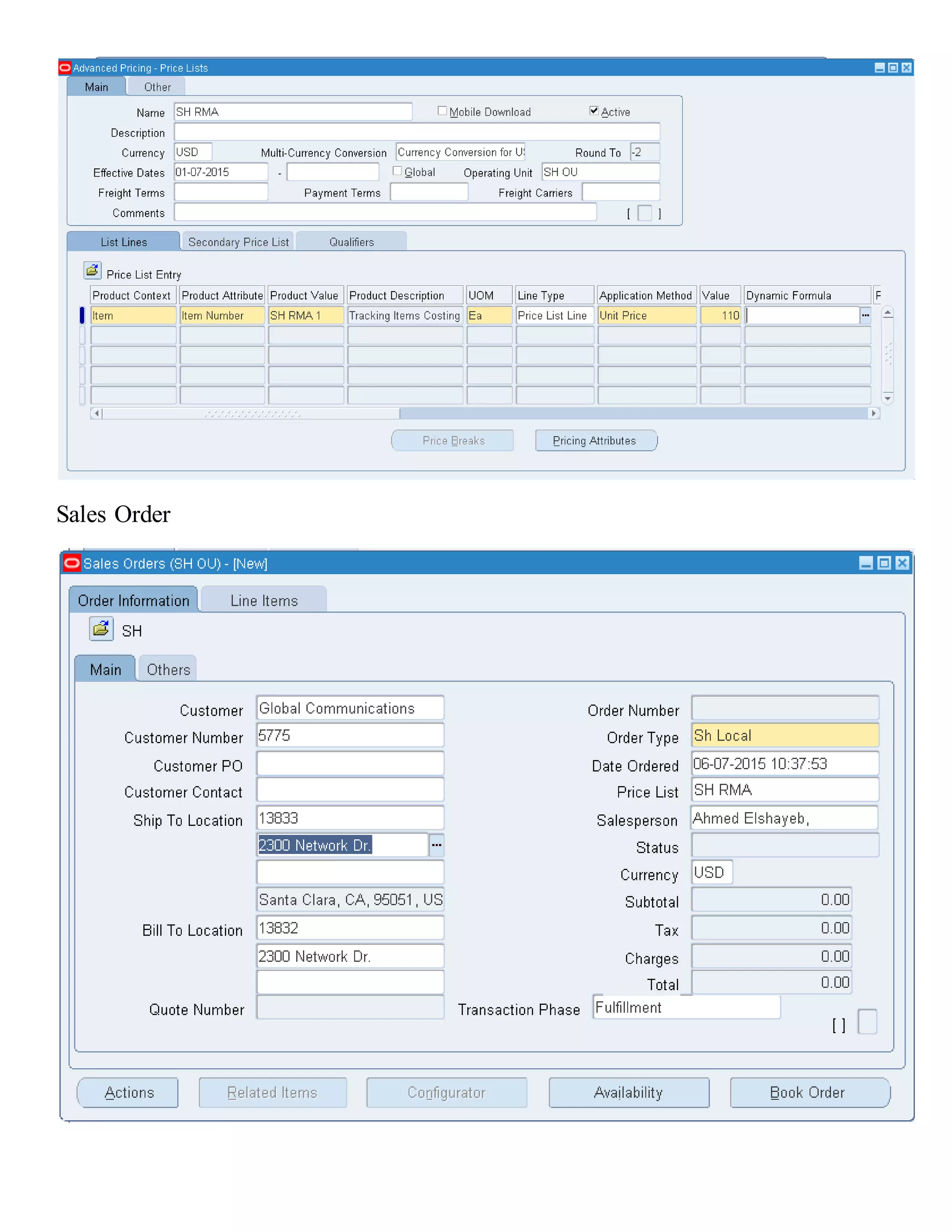This screenshot has width=952, height=1232.
Task: Click the Salesperson field Ahmed Elshayeb
Action: (785, 818)
